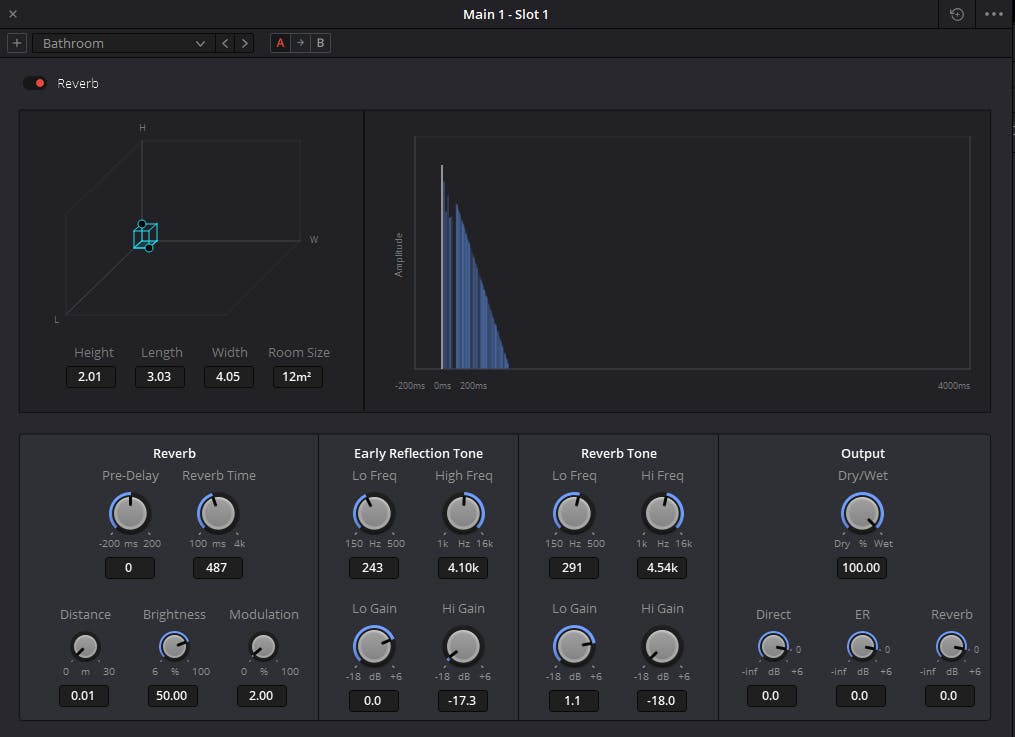Click Reverb Tone Hi Freq knob
1015x737 pixels.
point(663,514)
